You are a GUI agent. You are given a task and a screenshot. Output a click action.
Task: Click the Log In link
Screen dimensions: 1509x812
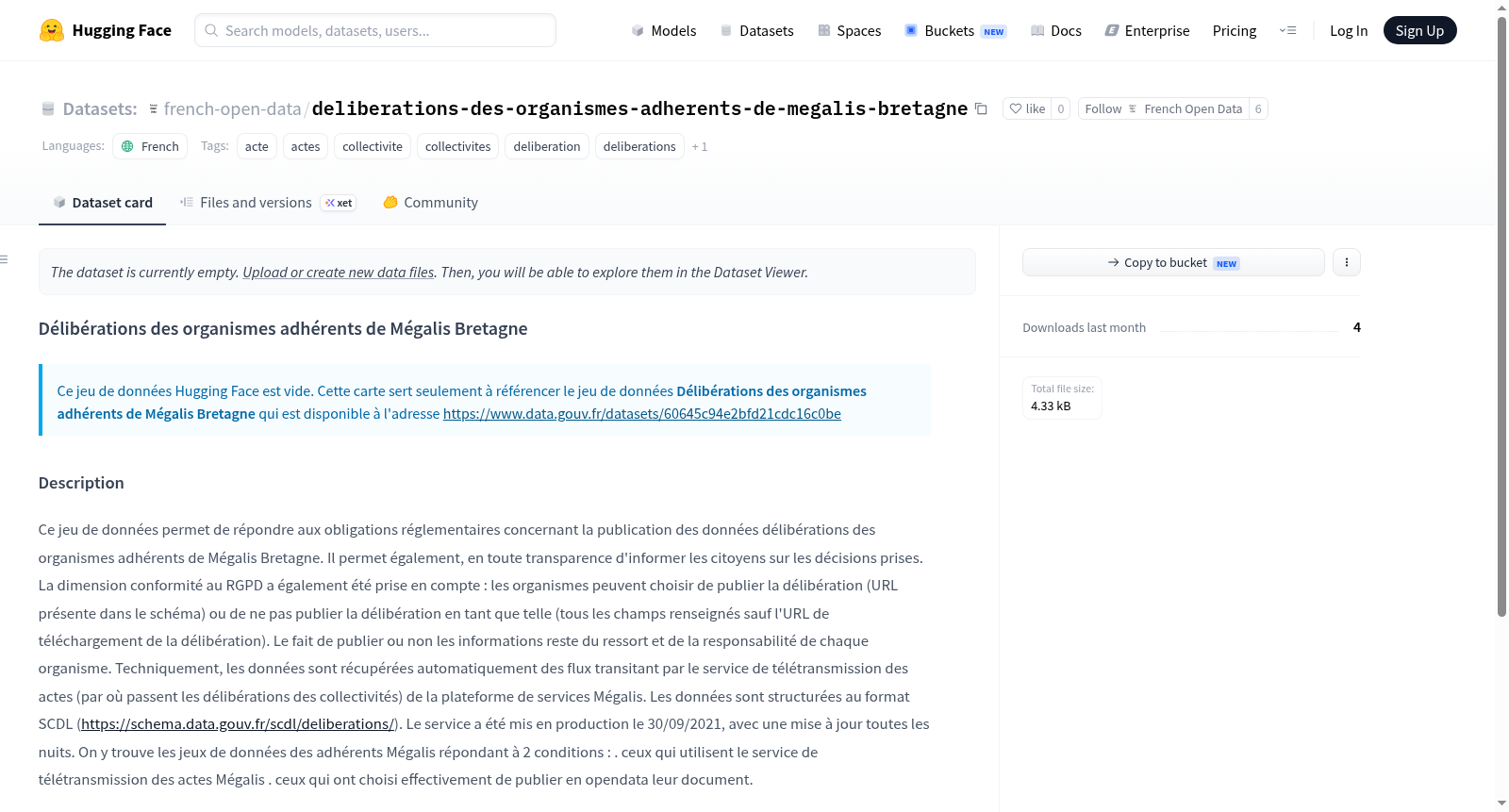(x=1349, y=30)
